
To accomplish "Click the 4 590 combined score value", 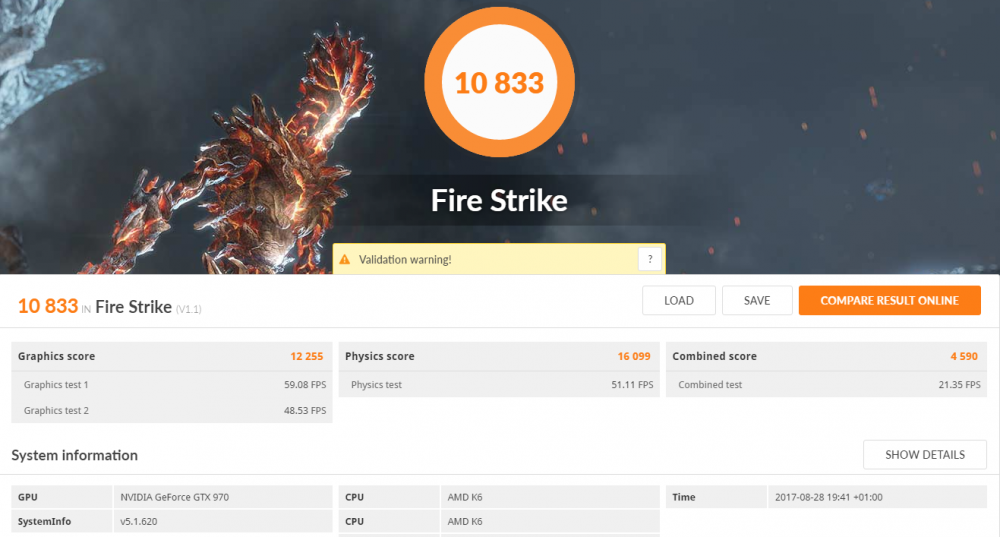I will (x=964, y=357).
